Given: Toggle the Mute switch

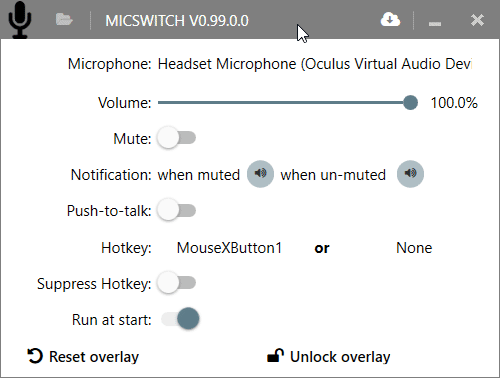Looking at the screenshot, I should click(177, 138).
